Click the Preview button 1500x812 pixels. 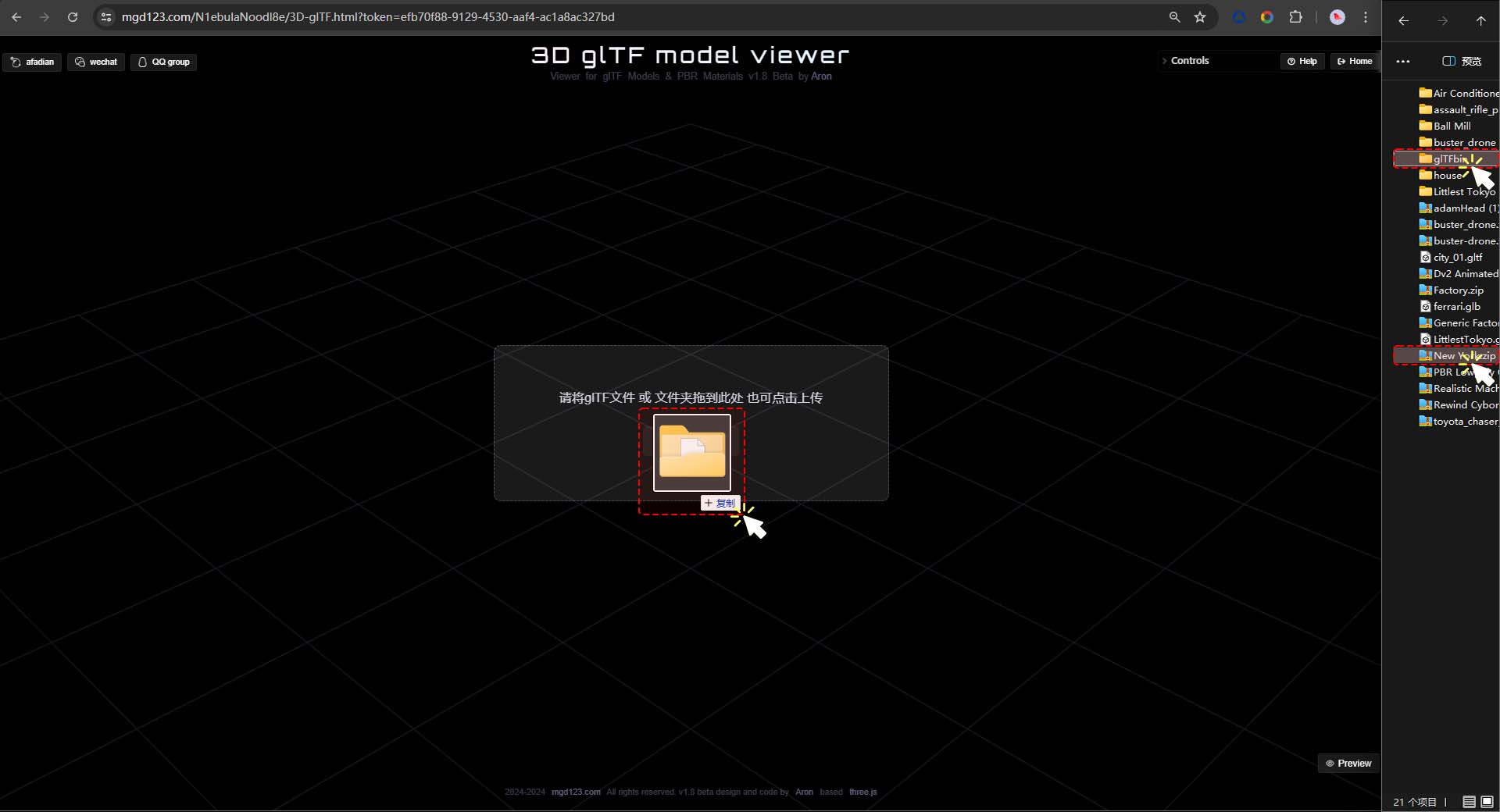coord(1348,764)
